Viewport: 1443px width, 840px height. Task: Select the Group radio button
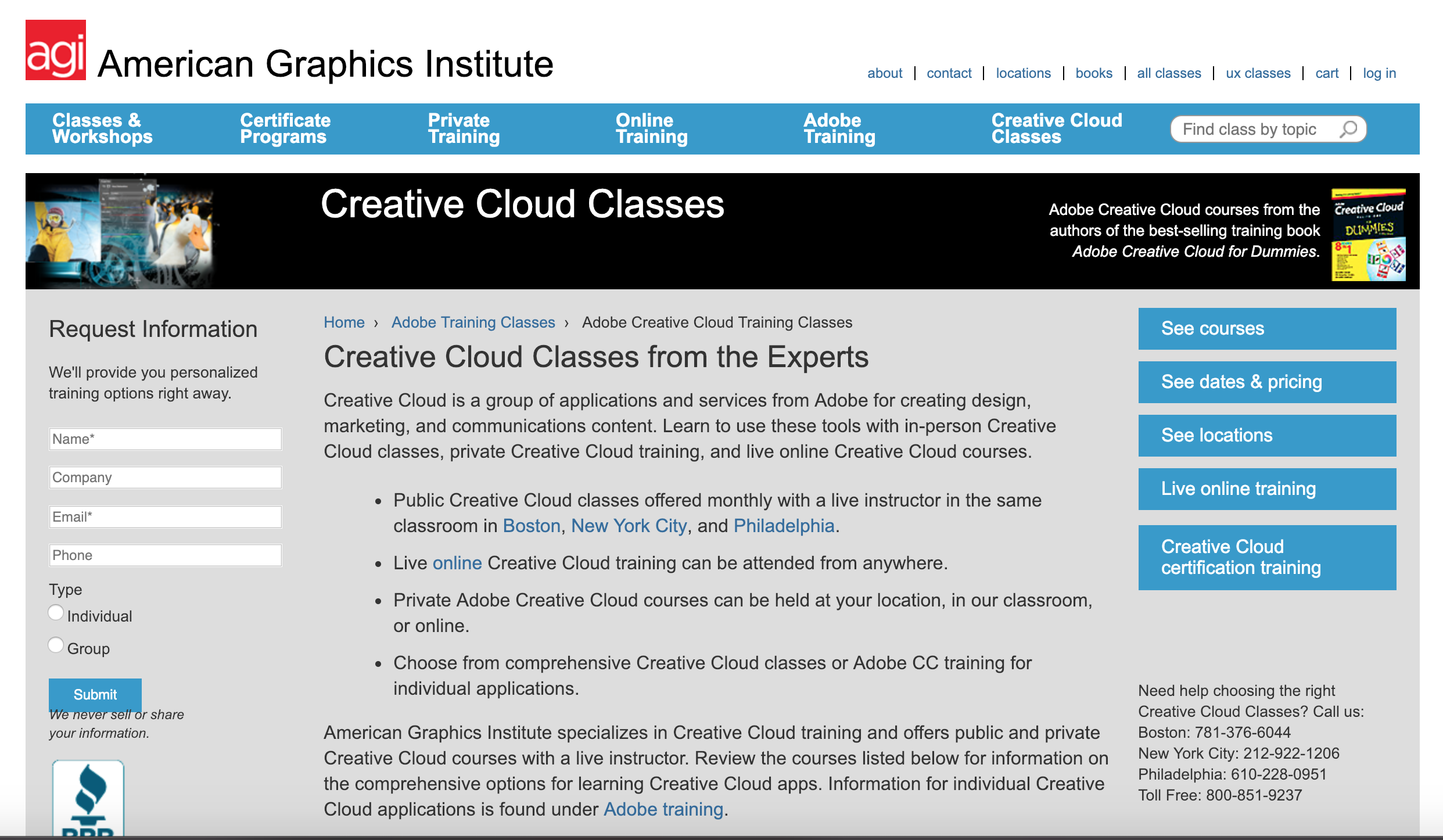(56, 645)
